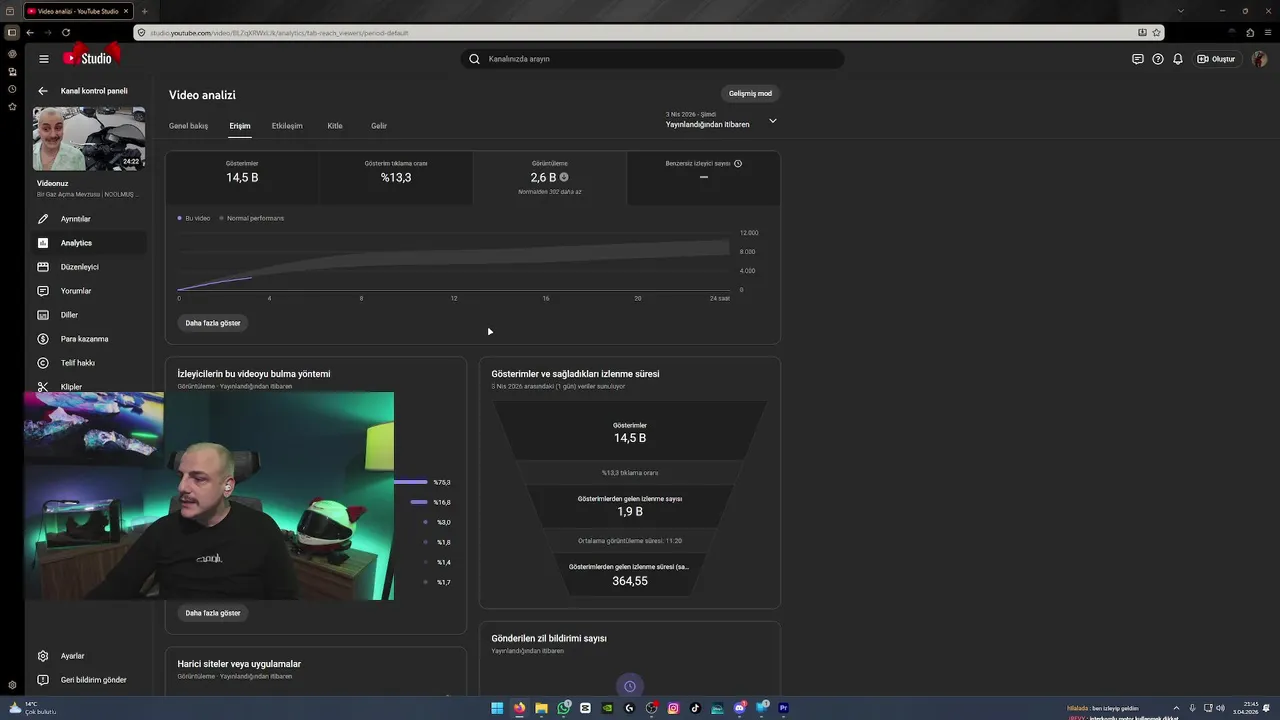Switch to Etkileşim tab
The image size is (1280, 720).
coord(287,126)
